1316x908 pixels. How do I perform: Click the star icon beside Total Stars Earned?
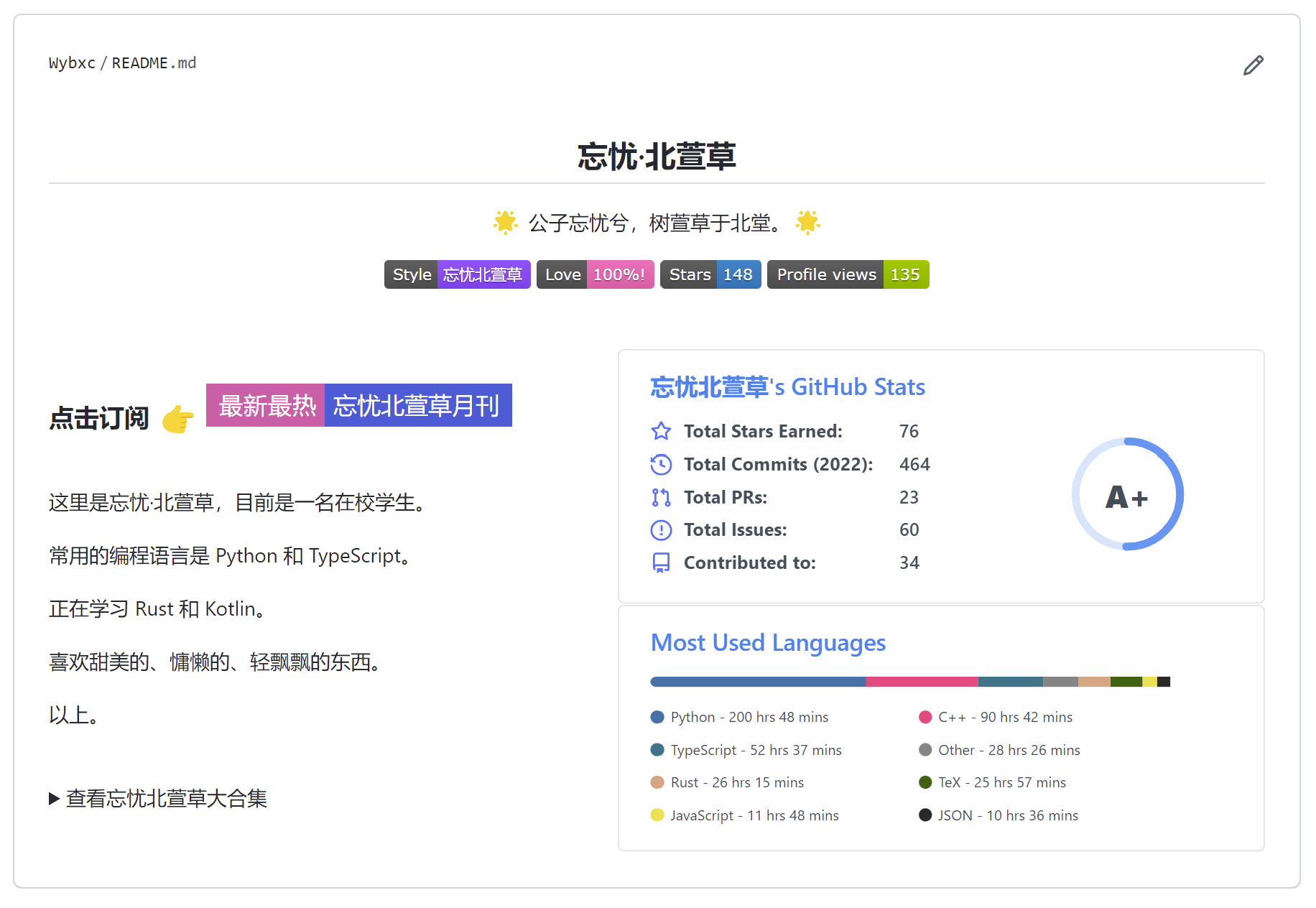(661, 431)
